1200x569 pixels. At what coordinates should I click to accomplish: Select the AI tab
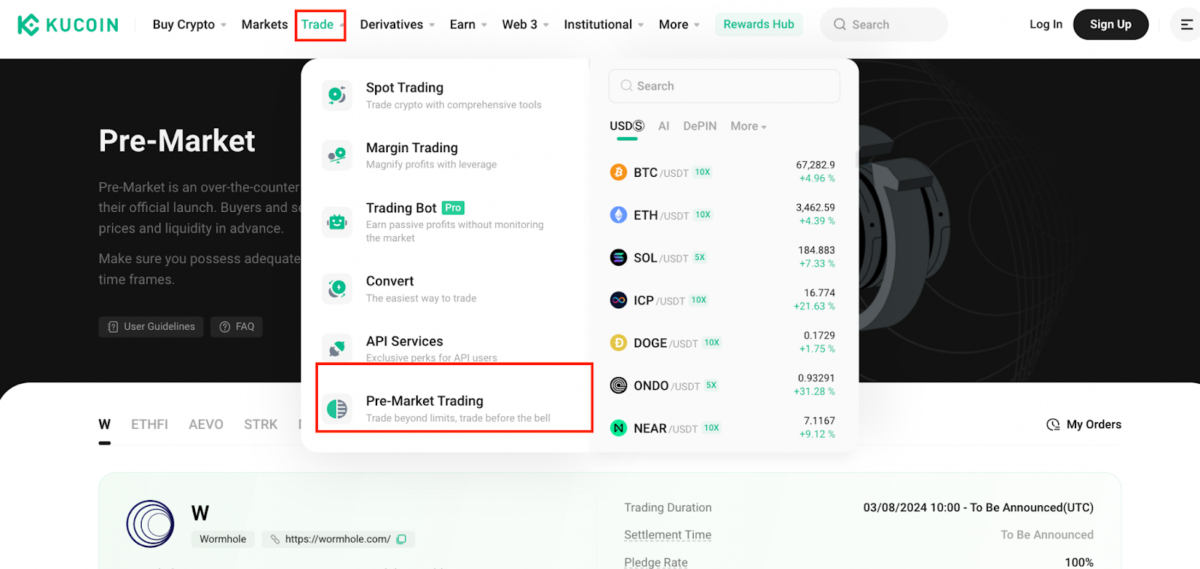click(x=664, y=126)
